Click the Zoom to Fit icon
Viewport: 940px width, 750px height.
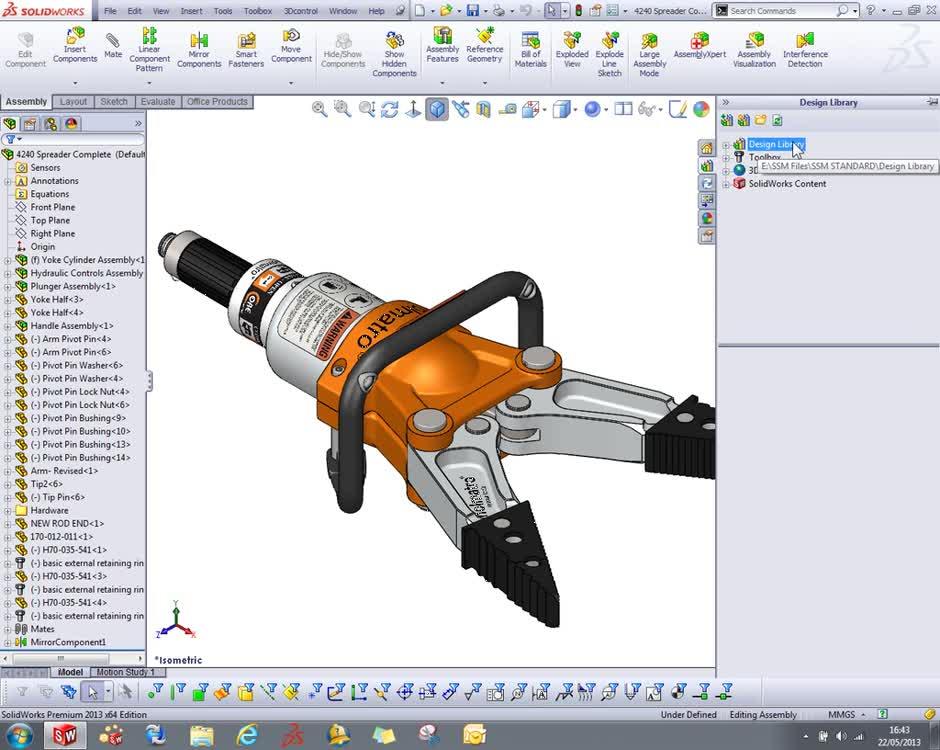click(321, 110)
